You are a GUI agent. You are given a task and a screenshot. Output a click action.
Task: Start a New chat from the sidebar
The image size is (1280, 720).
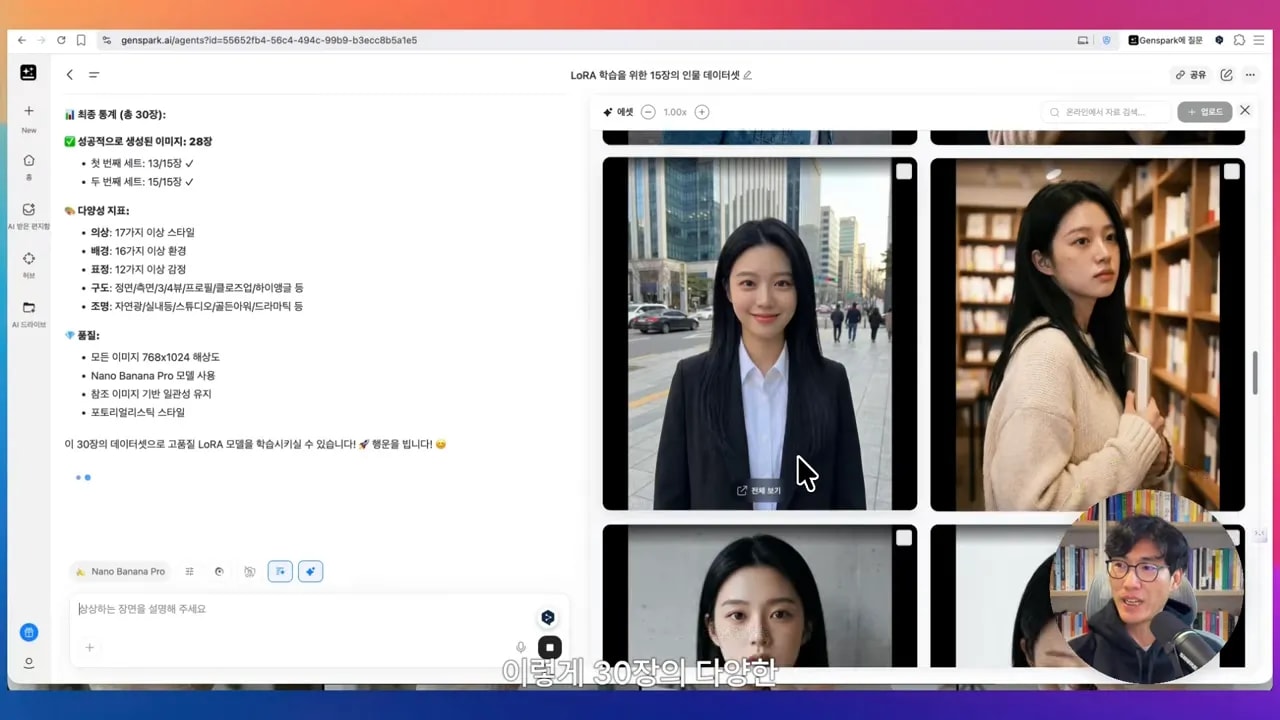29,113
